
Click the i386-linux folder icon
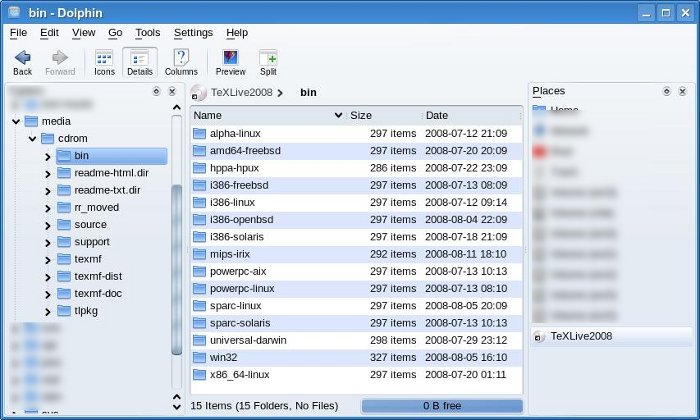(x=199, y=202)
